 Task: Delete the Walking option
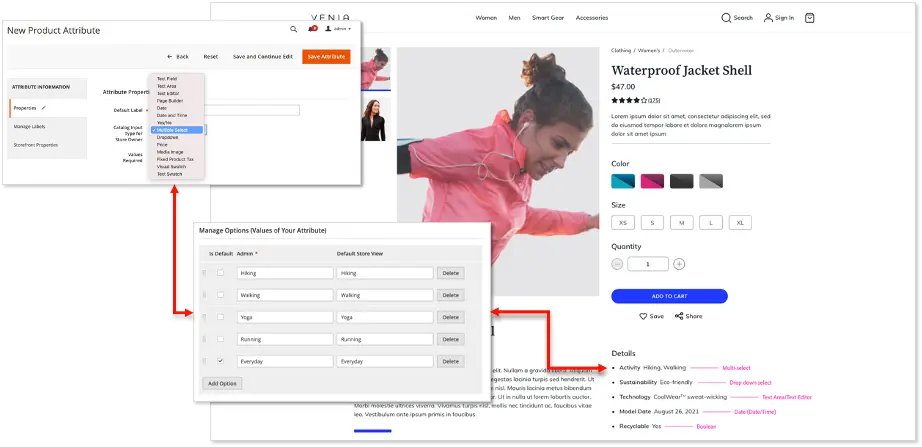tap(450, 295)
